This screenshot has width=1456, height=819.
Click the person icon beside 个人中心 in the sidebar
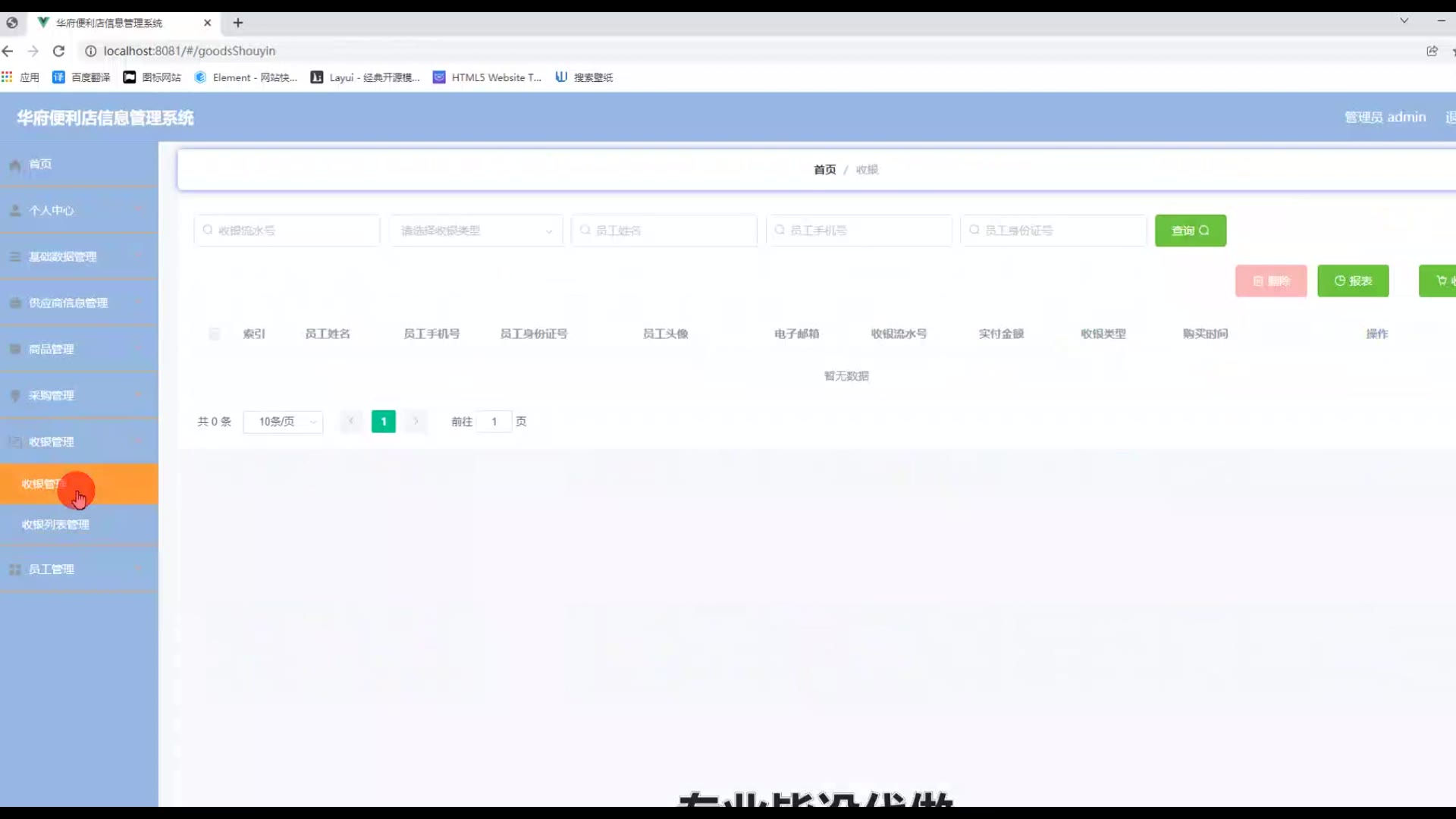(x=15, y=211)
